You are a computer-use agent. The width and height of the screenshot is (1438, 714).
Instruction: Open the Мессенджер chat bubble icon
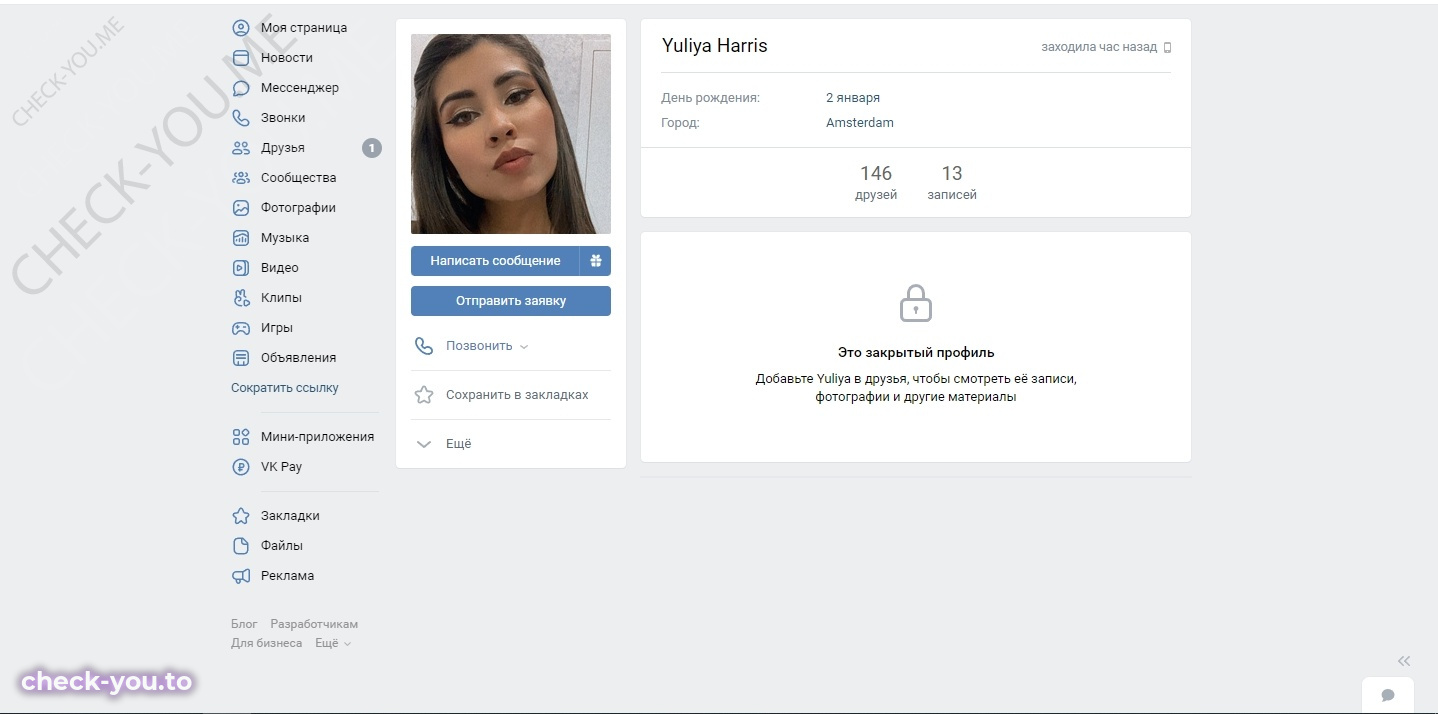pos(241,88)
